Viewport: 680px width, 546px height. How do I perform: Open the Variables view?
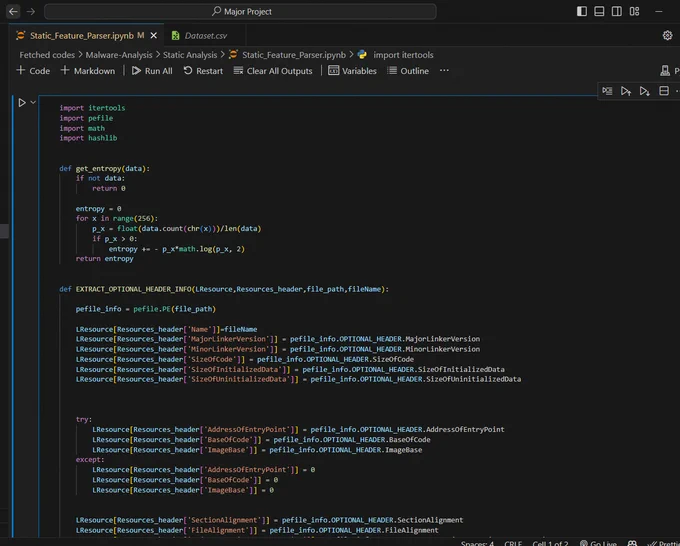(x=353, y=71)
